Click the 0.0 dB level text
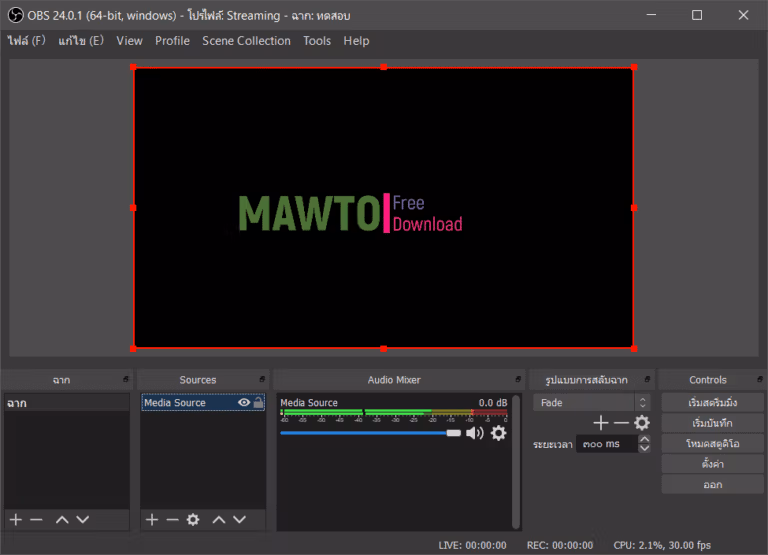Image resolution: width=768 pixels, height=555 pixels. coord(493,402)
